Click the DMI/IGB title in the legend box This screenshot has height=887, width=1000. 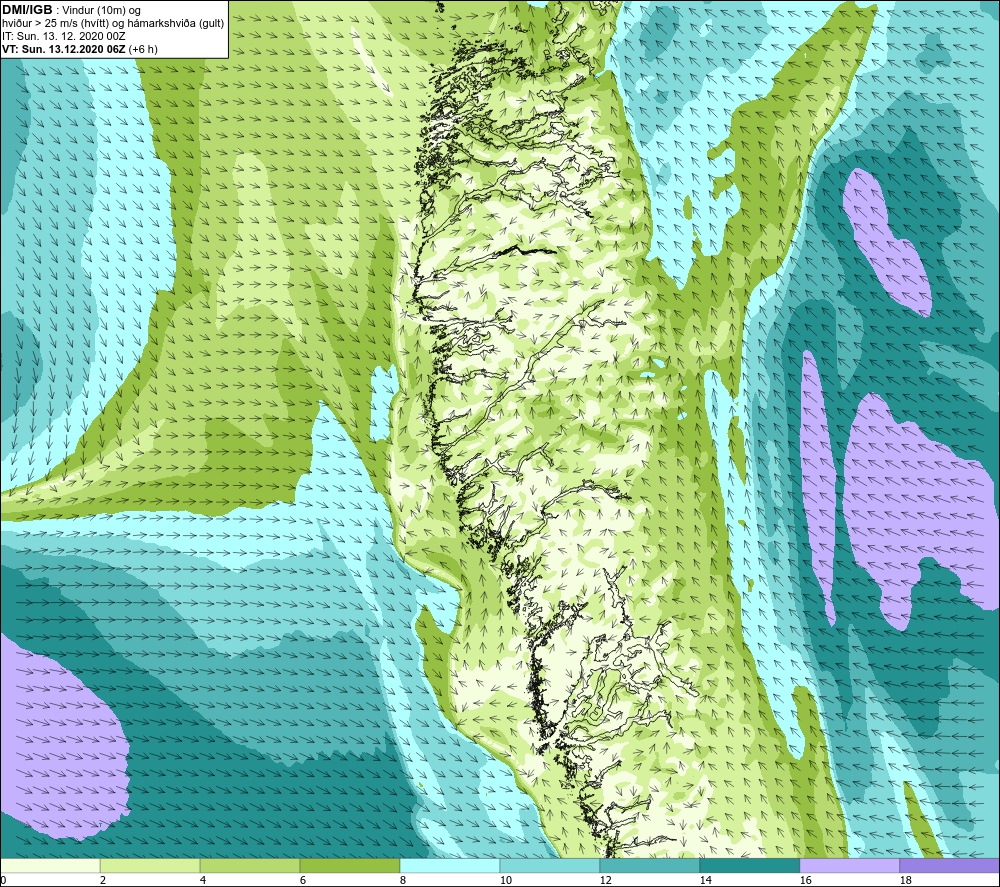click(x=27, y=10)
